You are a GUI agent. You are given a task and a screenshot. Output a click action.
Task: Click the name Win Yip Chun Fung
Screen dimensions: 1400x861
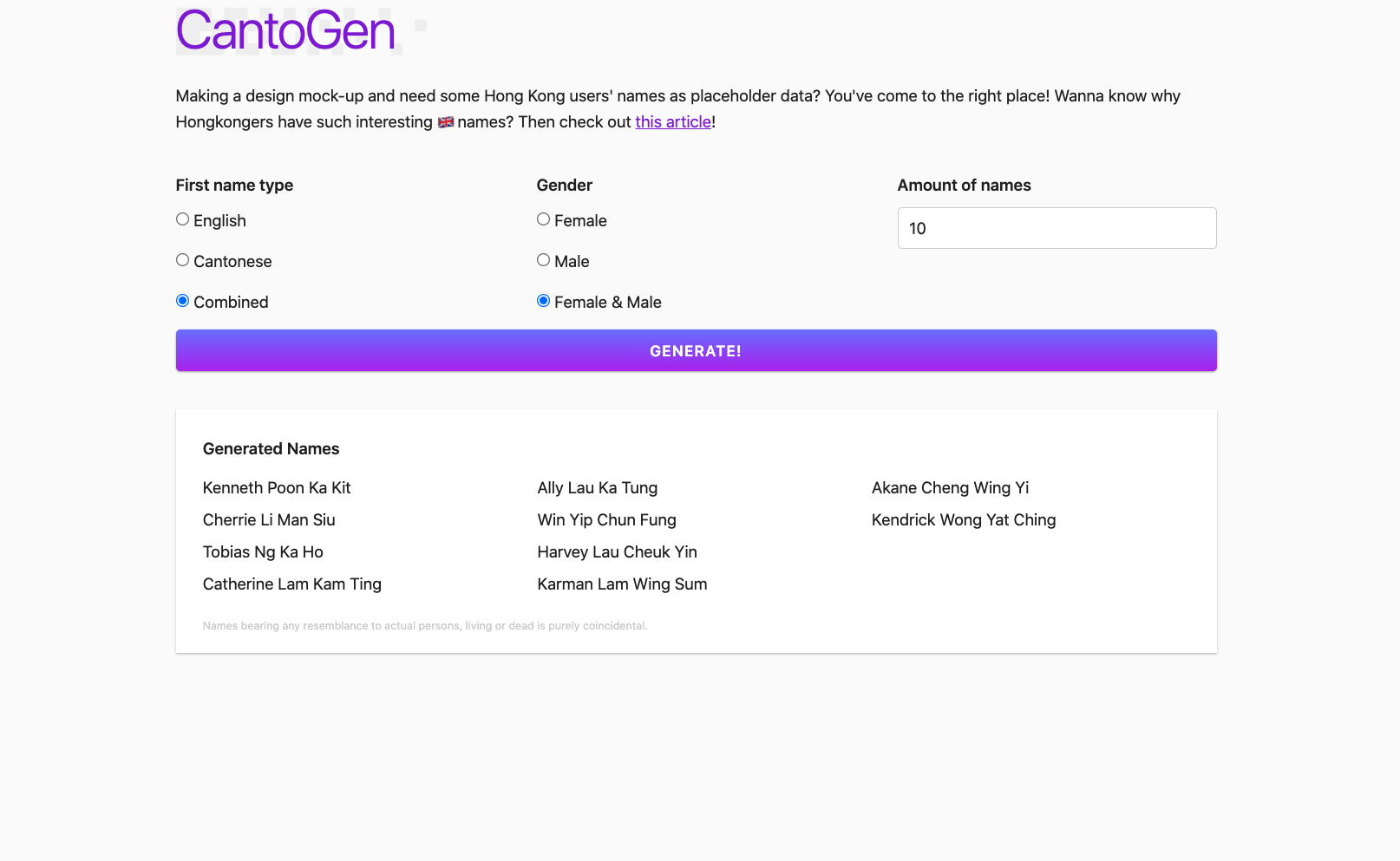tap(606, 520)
